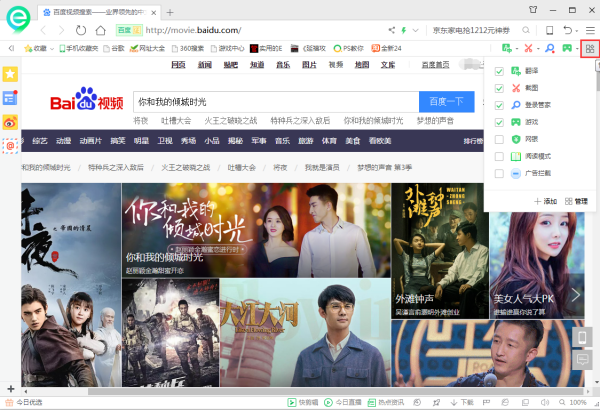This screenshot has height=410, width=600.
Task: Click the mobile phone floating page button
Action: tap(582, 337)
